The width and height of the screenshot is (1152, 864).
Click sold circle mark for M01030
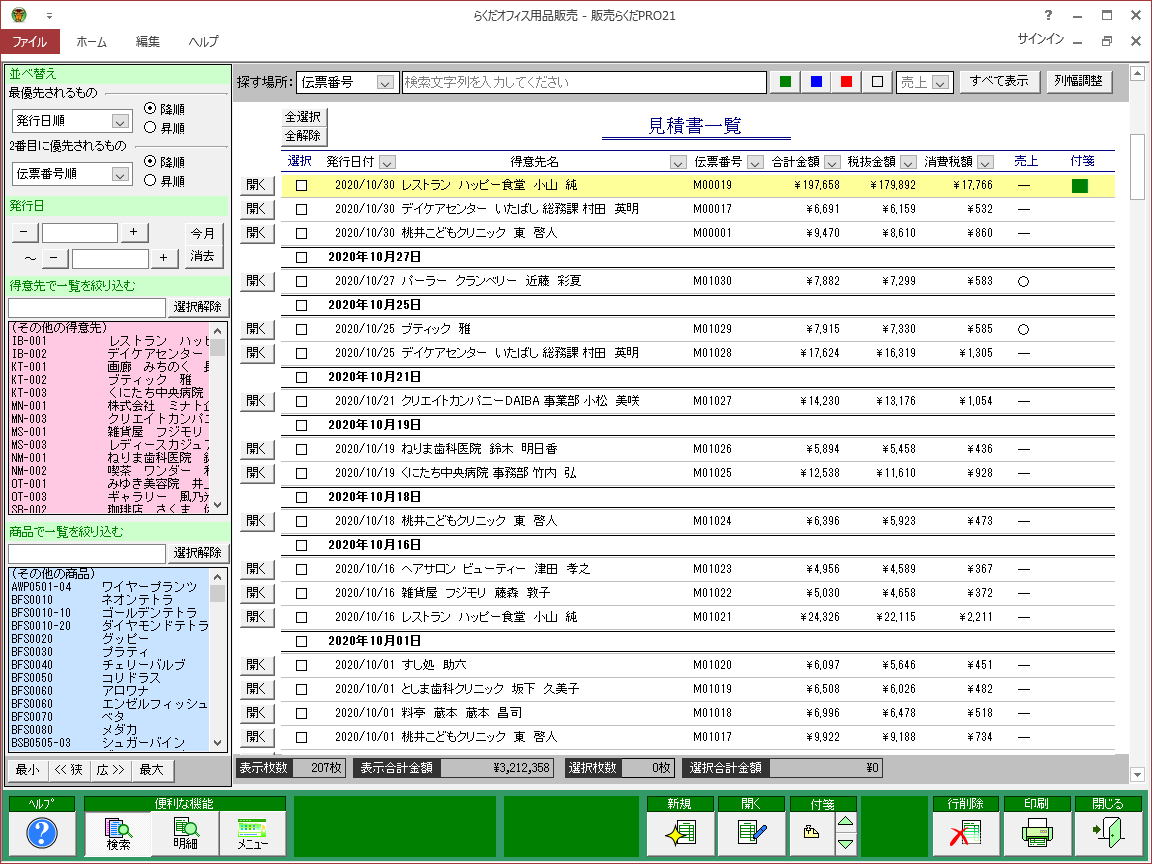click(1023, 281)
